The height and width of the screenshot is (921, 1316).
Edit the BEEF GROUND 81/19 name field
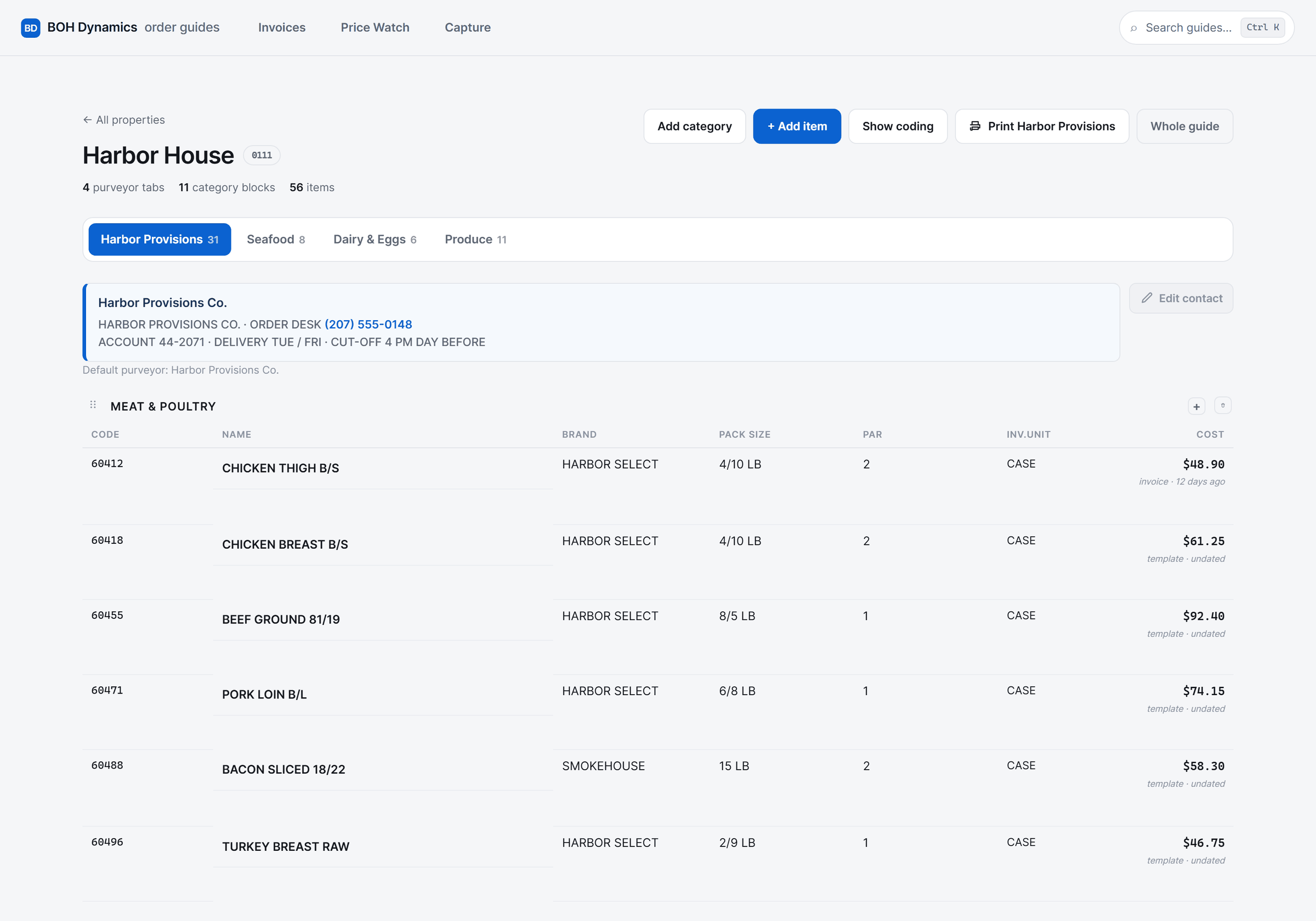[x=383, y=619]
